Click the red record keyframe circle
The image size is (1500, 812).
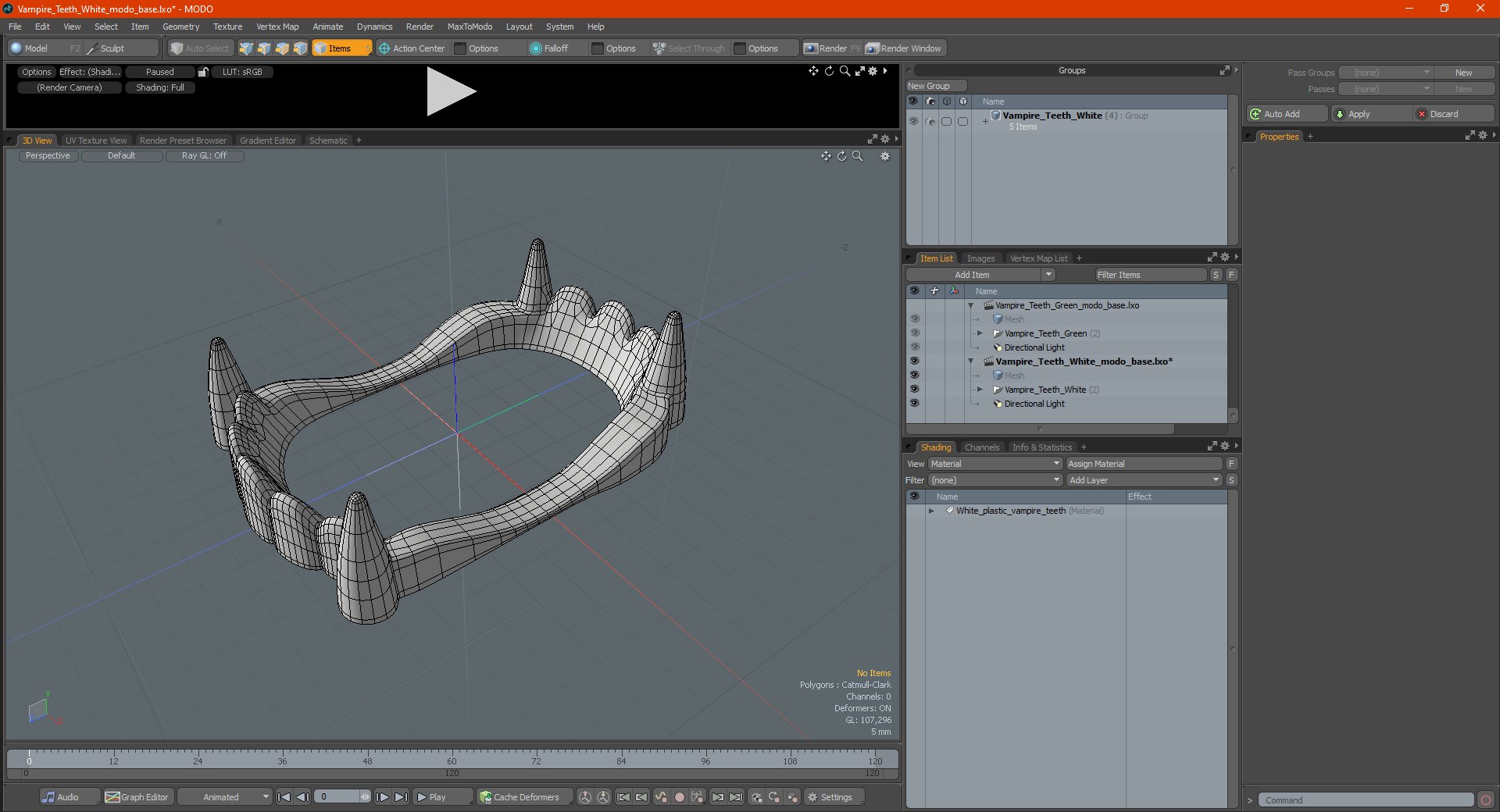coord(680,797)
